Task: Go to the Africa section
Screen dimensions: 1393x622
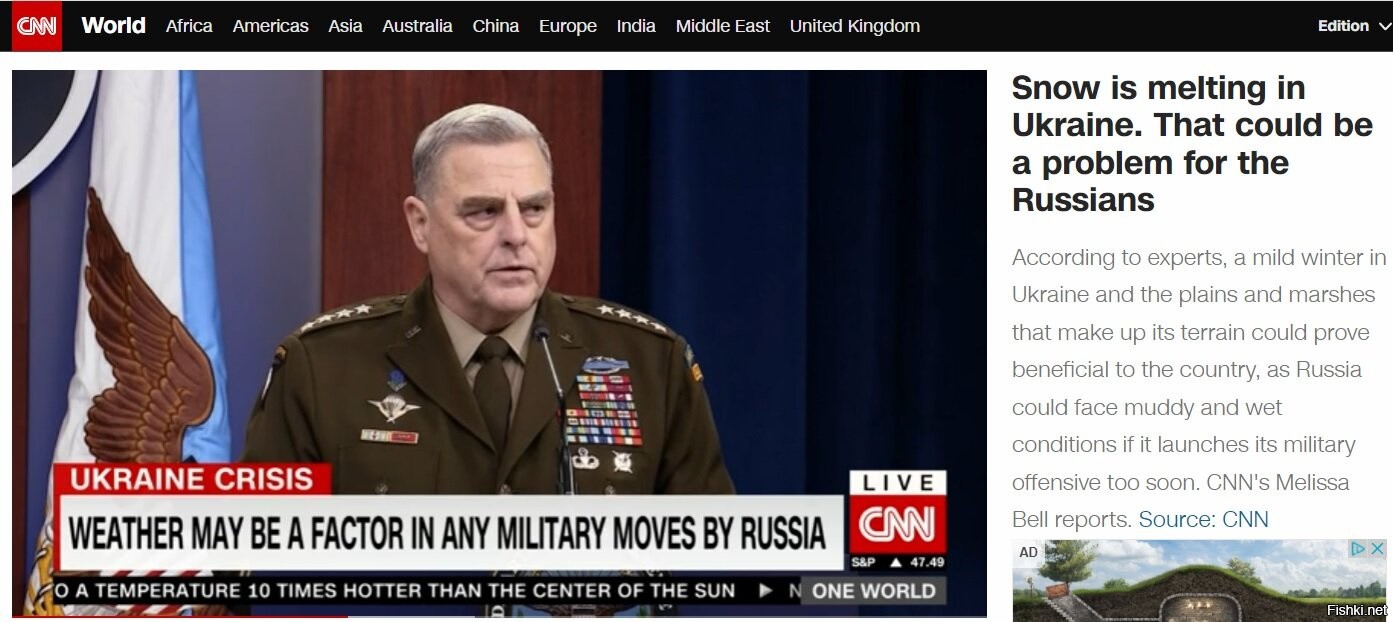Action: tap(189, 26)
